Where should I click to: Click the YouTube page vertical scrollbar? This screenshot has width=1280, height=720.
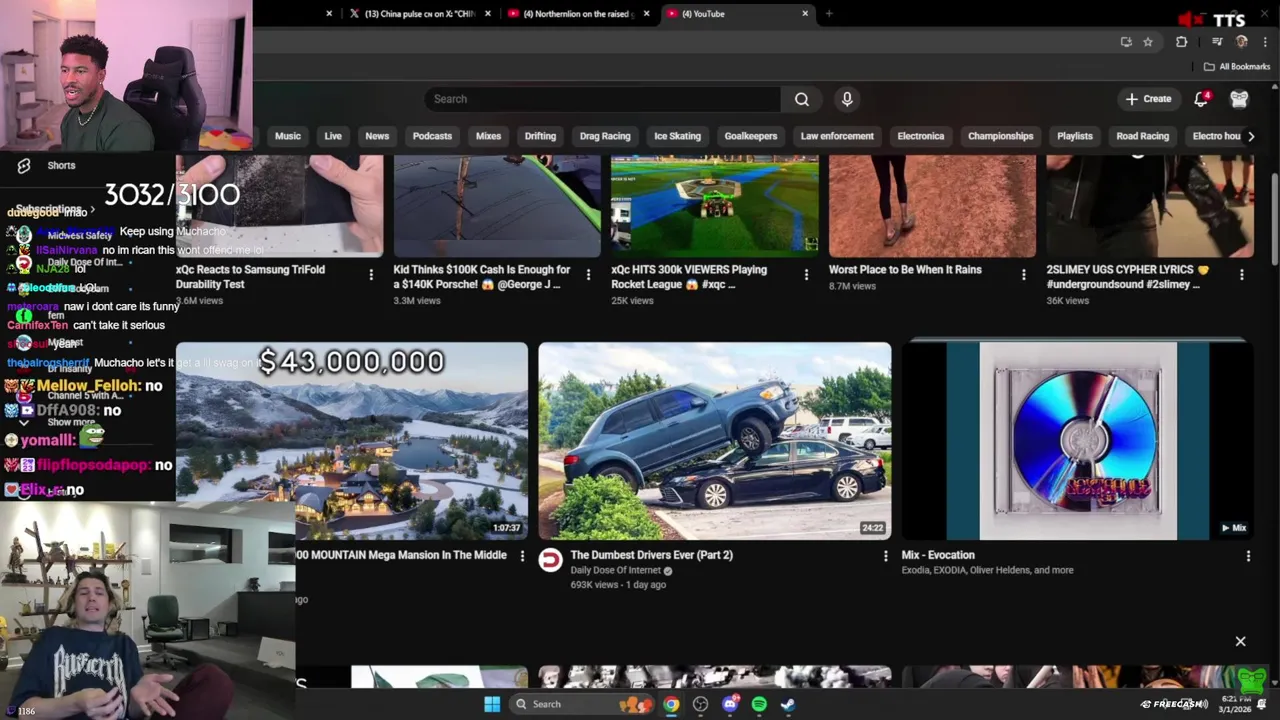pyautogui.click(x=1274, y=220)
